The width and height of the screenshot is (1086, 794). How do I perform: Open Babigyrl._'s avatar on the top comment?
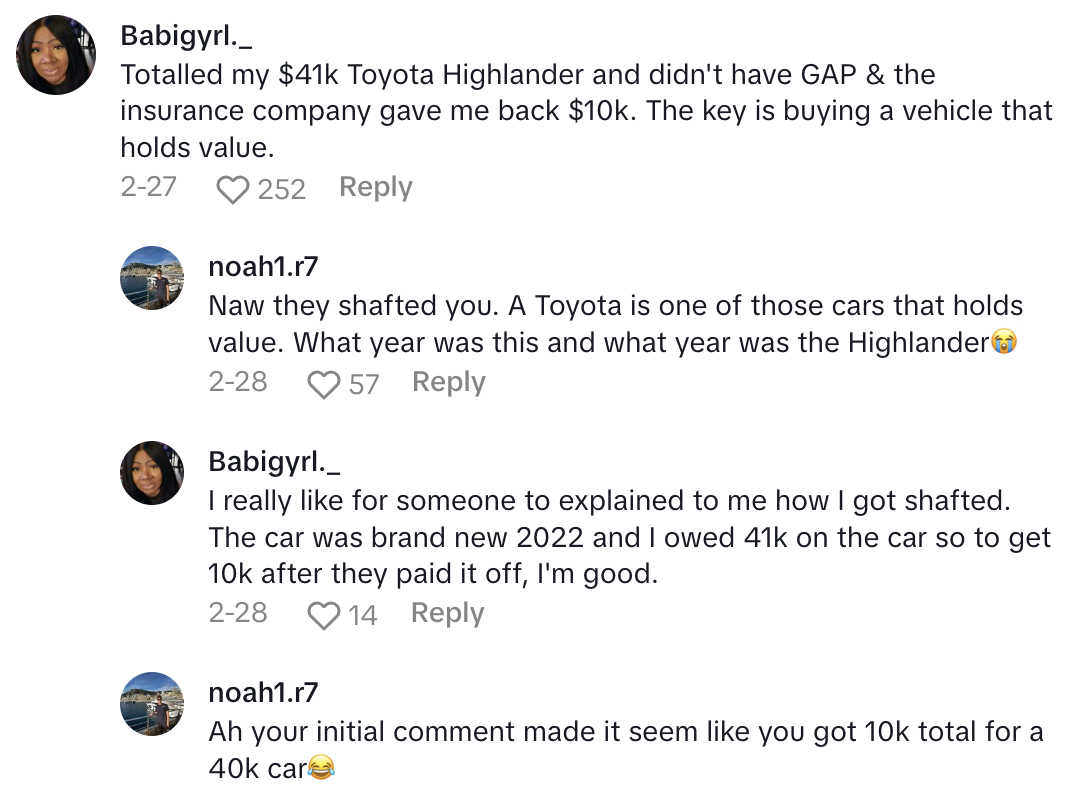(56, 57)
